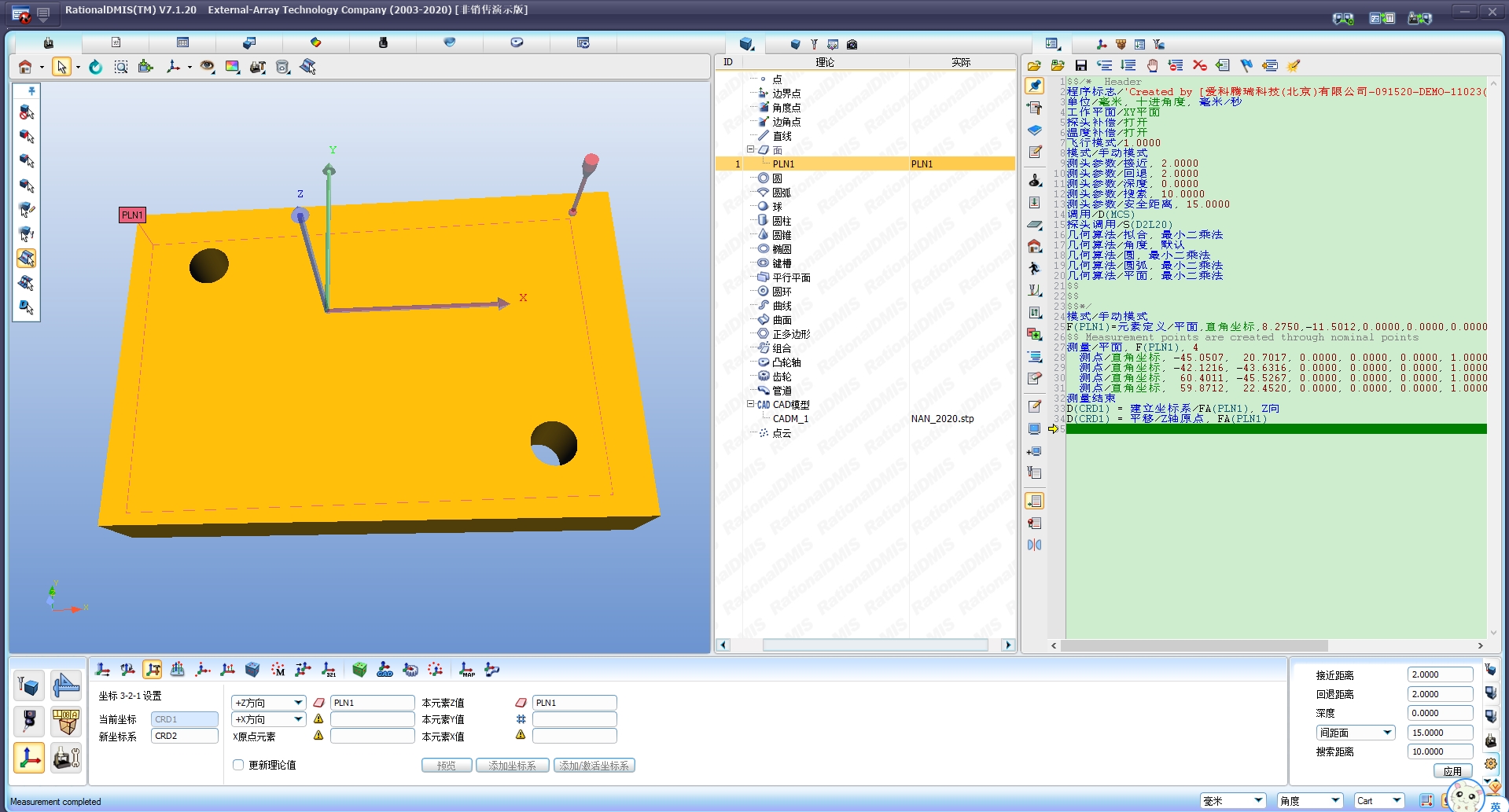Viewport: 1509px width, 812px height.
Task: Click the 搜索距离 value field
Action: (x=1440, y=751)
